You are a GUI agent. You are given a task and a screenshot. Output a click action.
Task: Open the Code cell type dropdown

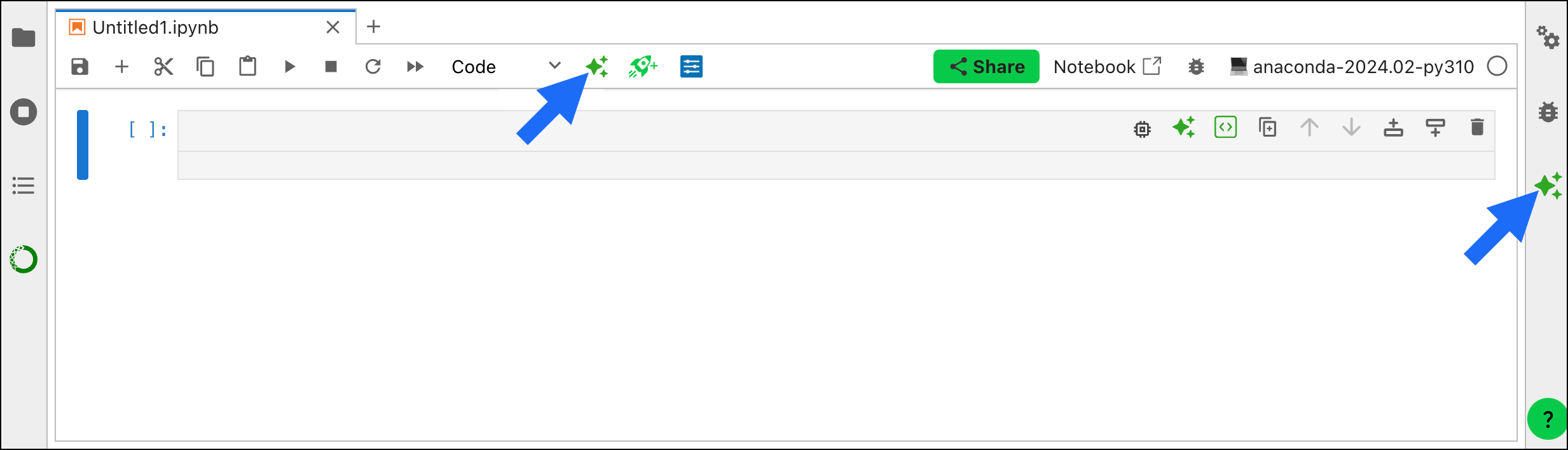point(505,67)
